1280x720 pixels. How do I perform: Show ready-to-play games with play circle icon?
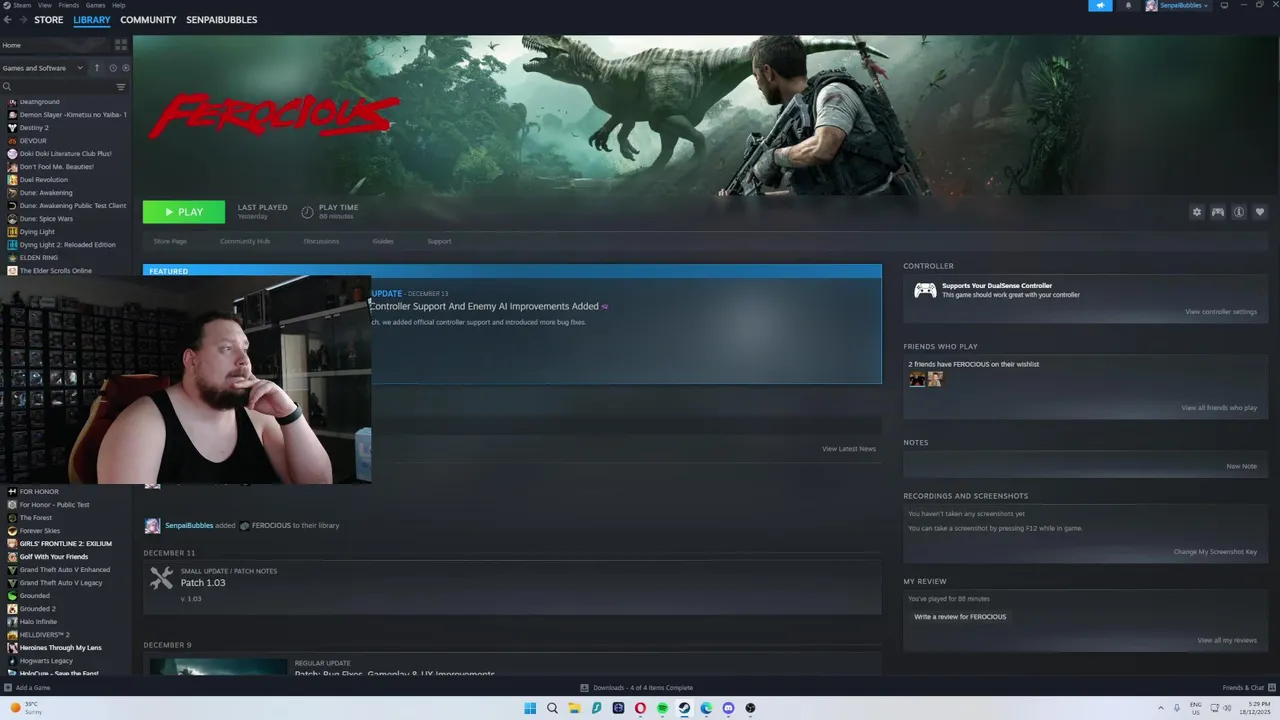tap(125, 68)
